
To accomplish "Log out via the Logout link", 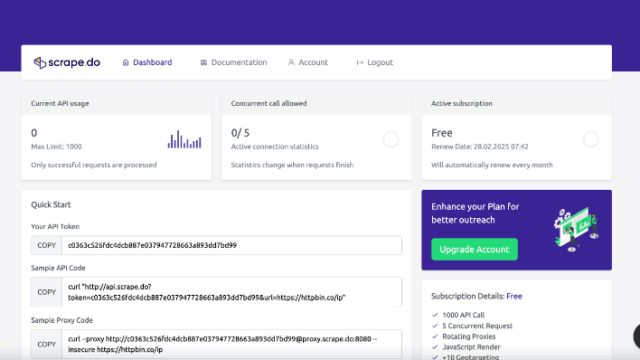I will pyautogui.click(x=374, y=62).
